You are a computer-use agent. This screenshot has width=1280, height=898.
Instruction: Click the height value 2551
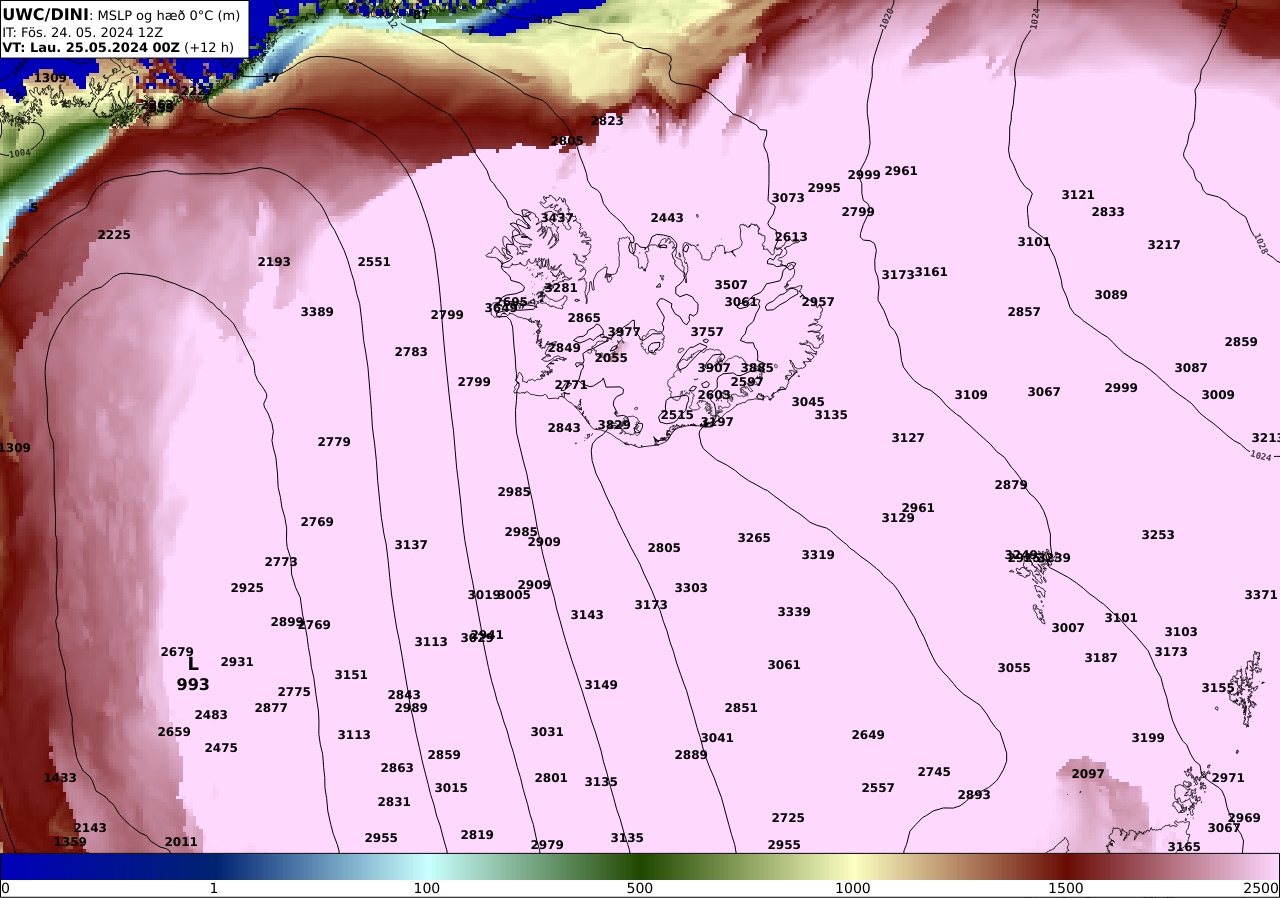374,262
